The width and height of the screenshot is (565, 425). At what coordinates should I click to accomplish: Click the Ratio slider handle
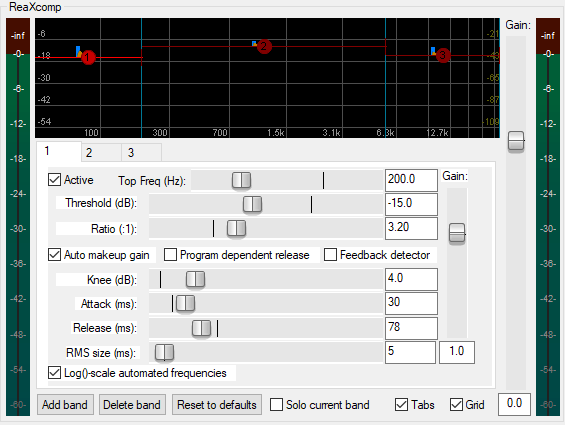pyautogui.click(x=236, y=229)
